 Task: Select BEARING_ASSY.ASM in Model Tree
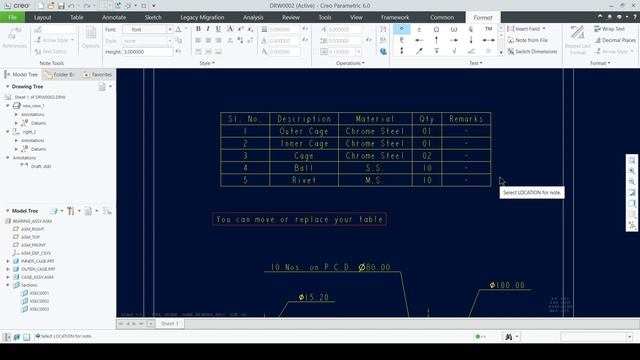[32, 221]
